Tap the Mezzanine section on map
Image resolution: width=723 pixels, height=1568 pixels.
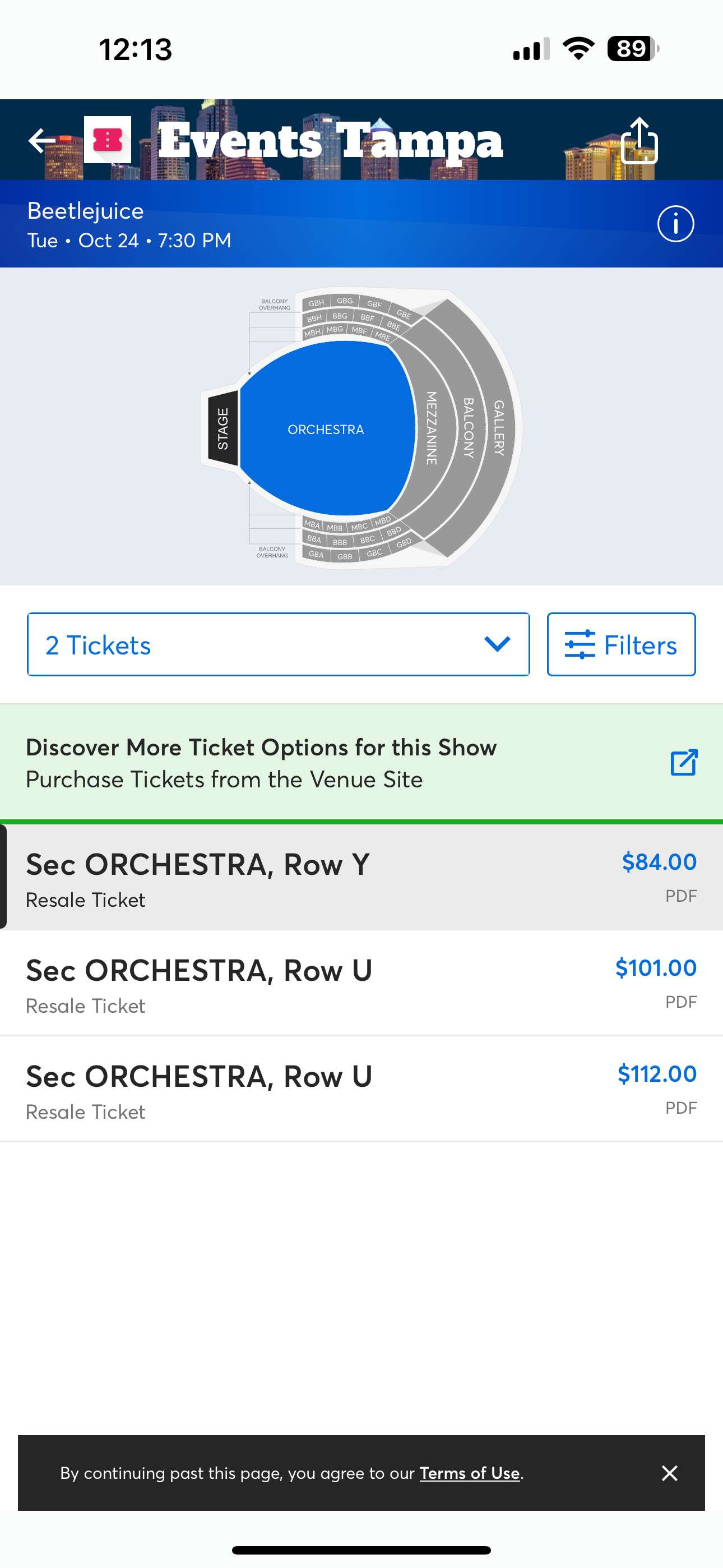(x=432, y=428)
